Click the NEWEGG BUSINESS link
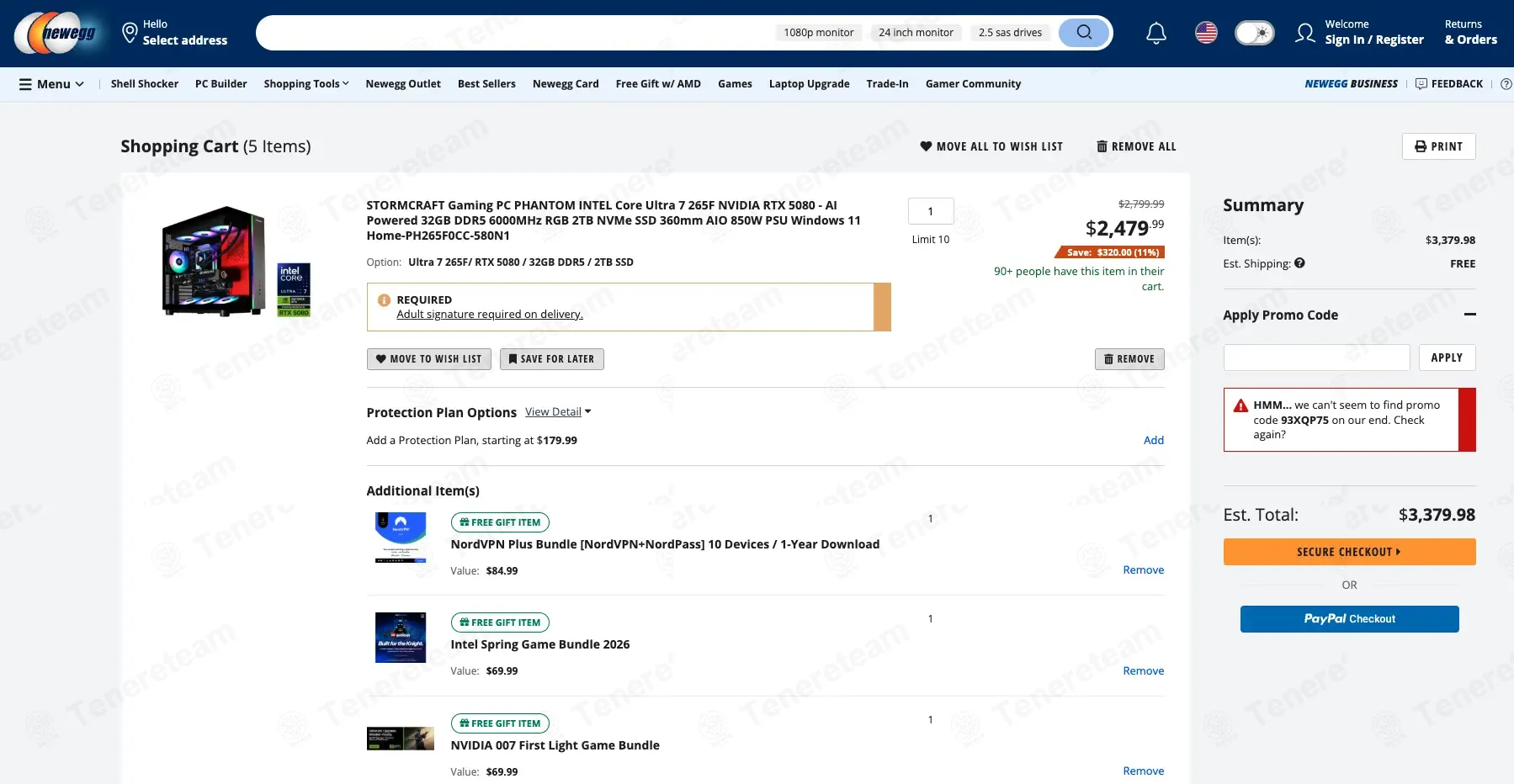The width and height of the screenshot is (1514, 784). pos(1351,84)
